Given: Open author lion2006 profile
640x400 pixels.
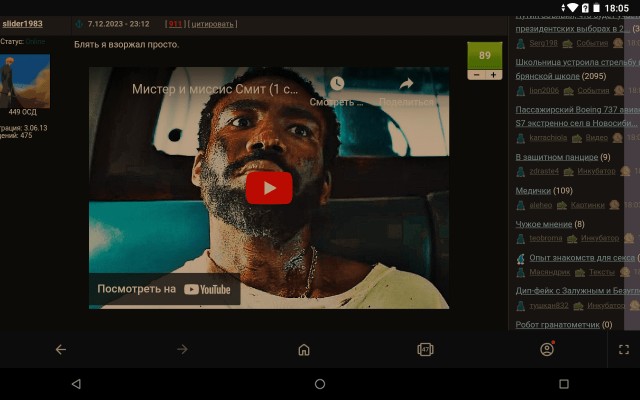Looking at the screenshot, I should [x=544, y=90].
